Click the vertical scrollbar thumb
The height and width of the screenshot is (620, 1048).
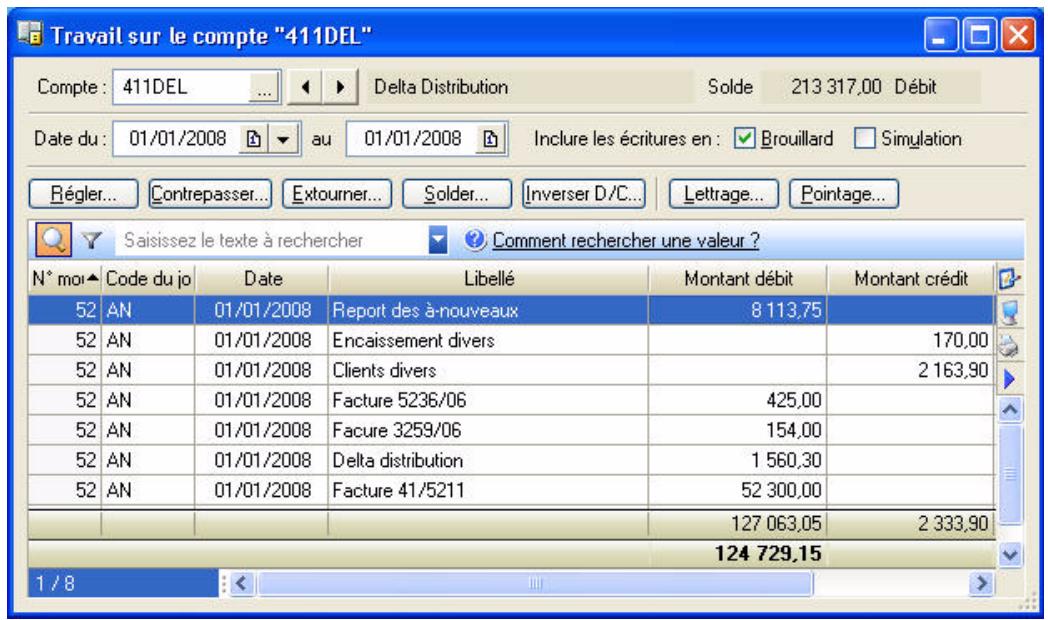tap(1010, 474)
